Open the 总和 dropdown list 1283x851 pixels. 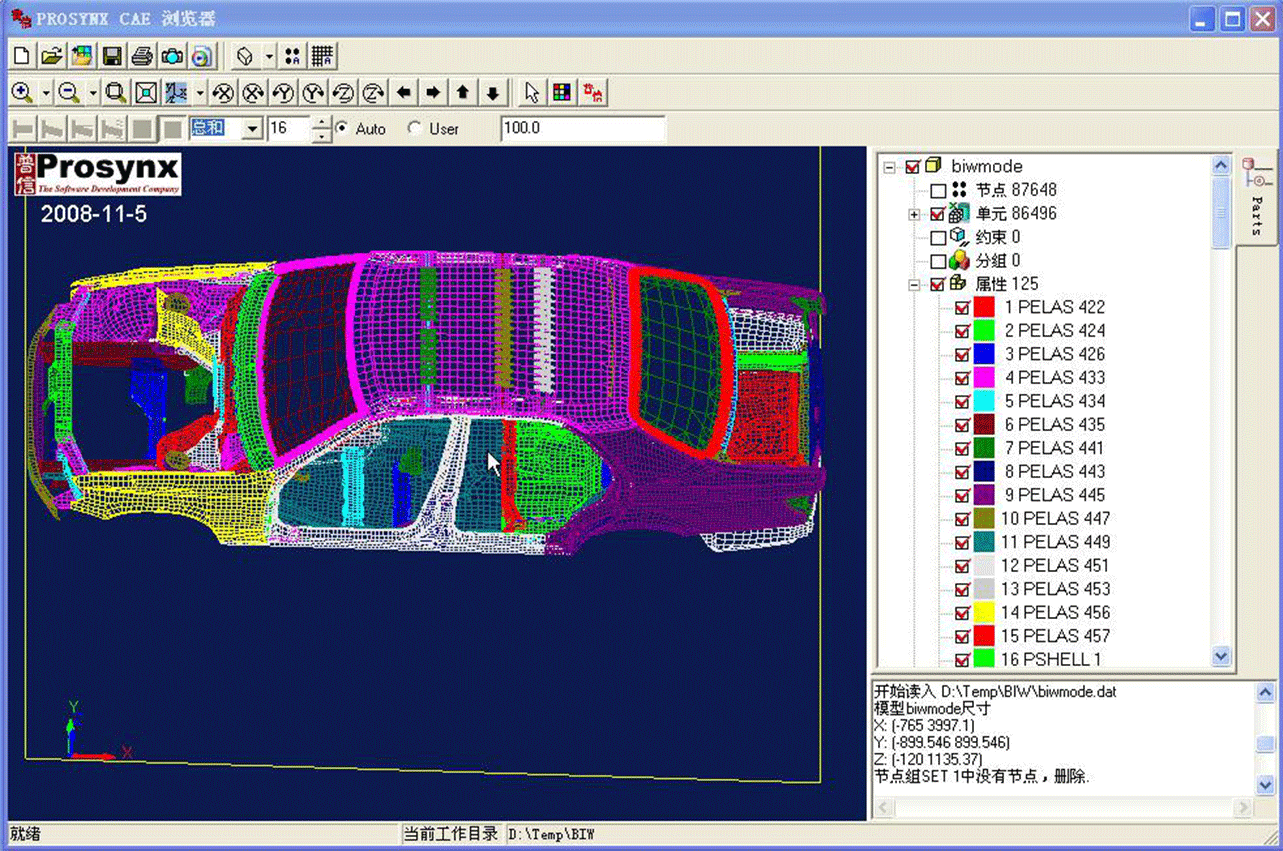pyautogui.click(x=252, y=129)
